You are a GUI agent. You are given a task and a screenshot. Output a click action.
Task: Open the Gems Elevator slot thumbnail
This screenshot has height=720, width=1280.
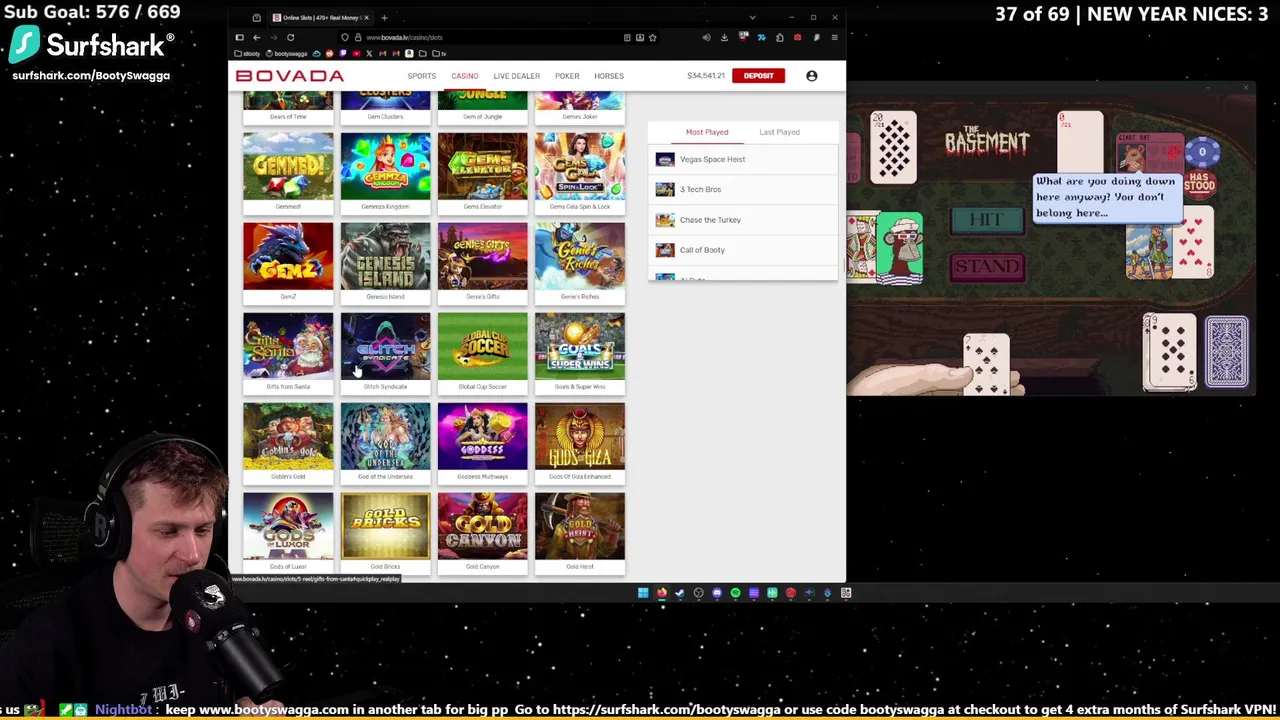click(x=482, y=167)
